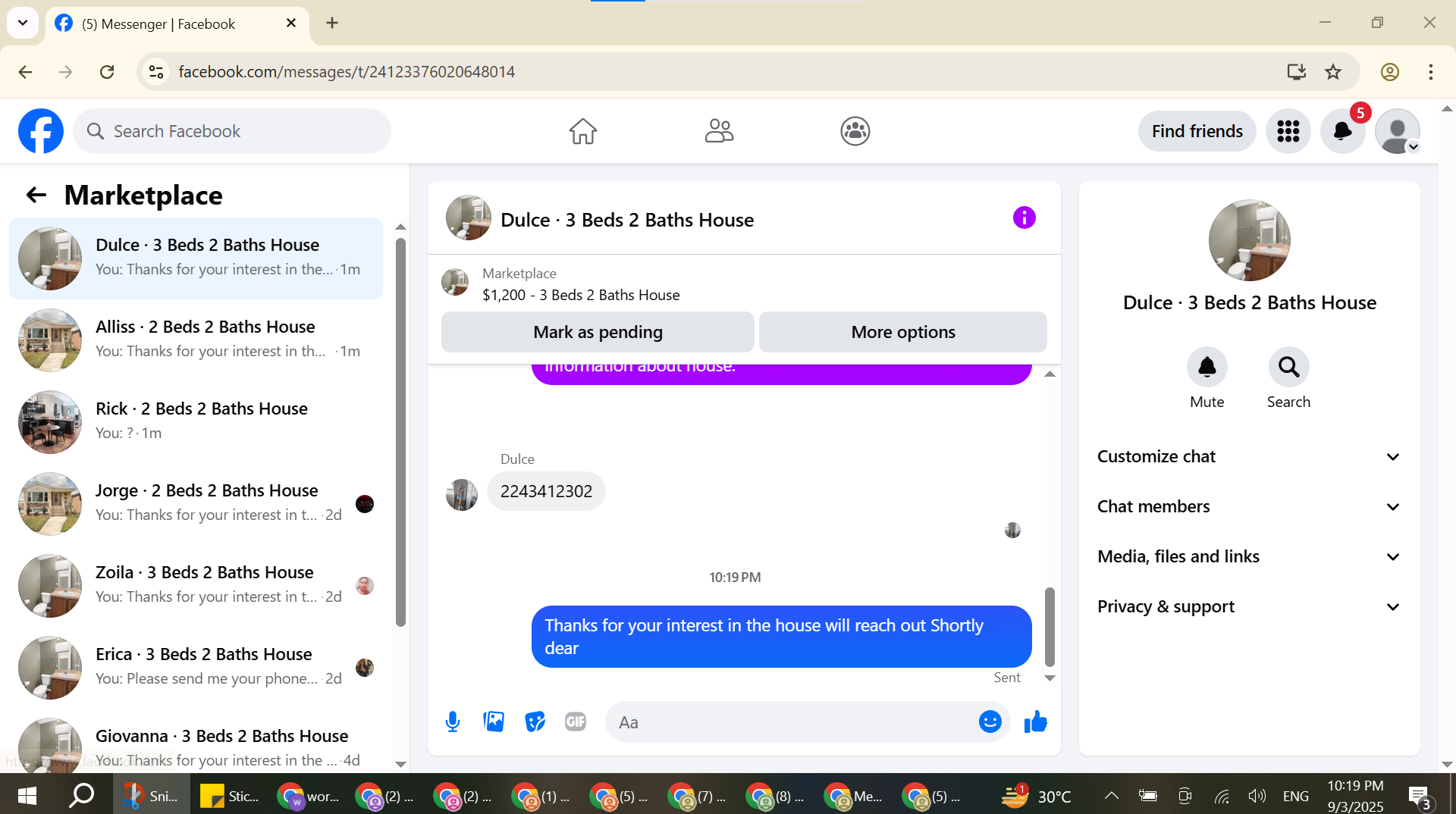Image resolution: width=1456 pixels, height=814 pixels.
Task: Click the blue Thanks for your interest message
Action: tap(781, 637)
